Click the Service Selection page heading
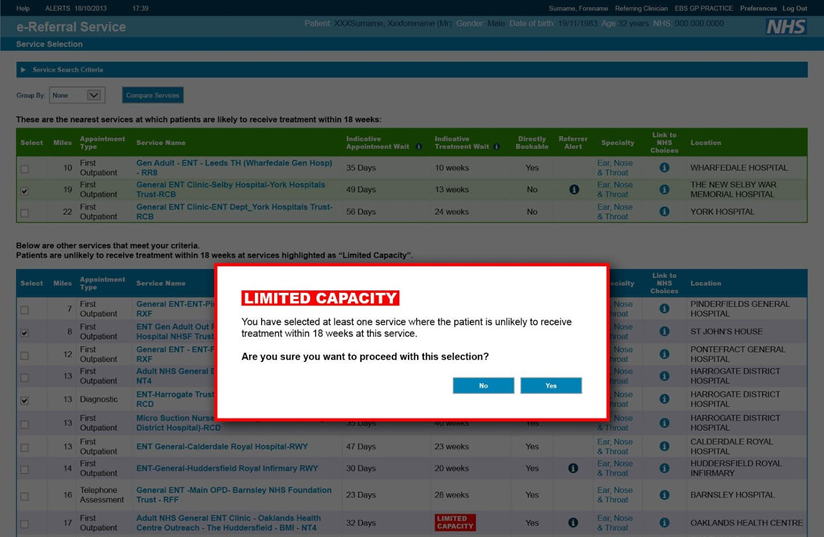Viewport: 824px width, 537px height. [x=49, y=44]
